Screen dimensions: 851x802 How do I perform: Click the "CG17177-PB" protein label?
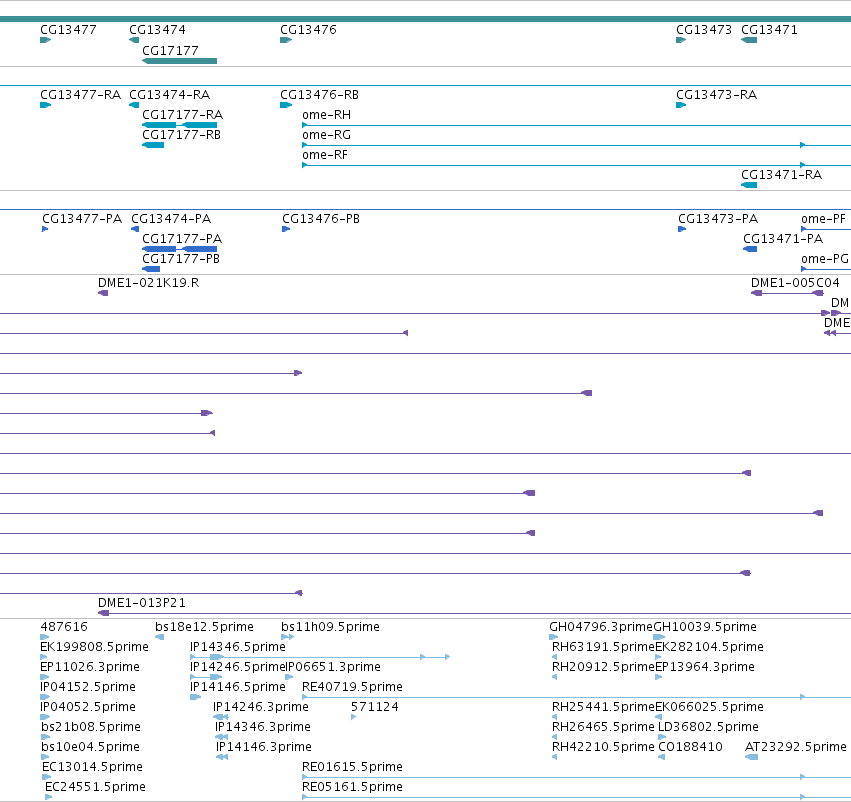point(181,259)
